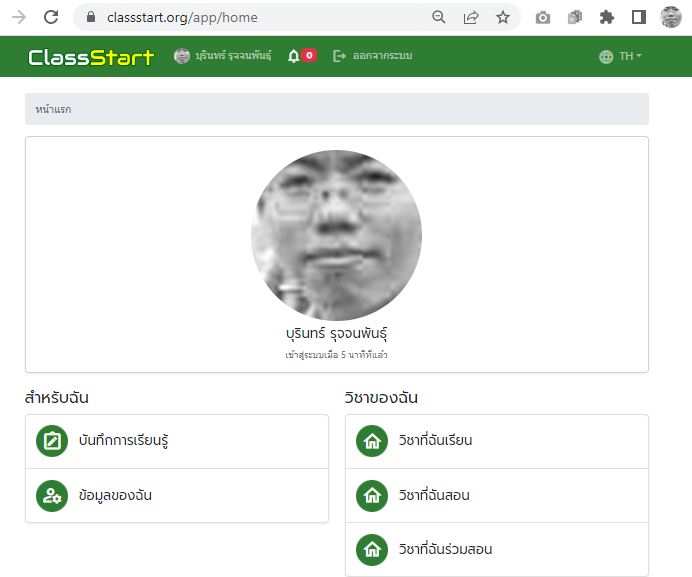
Task: Click the สำหรับฉัน section heading
Action: (x=56, y=398)
